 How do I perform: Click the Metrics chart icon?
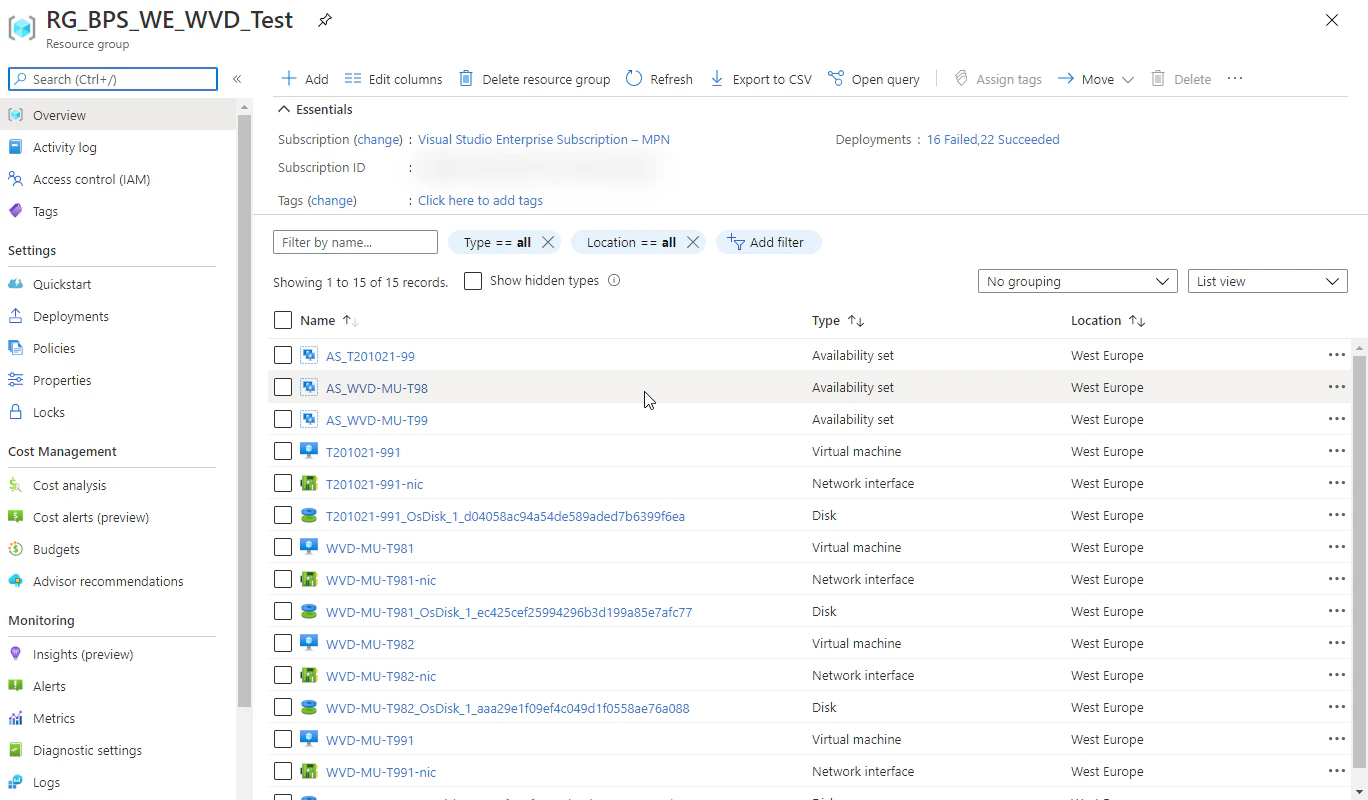[15, 718]
